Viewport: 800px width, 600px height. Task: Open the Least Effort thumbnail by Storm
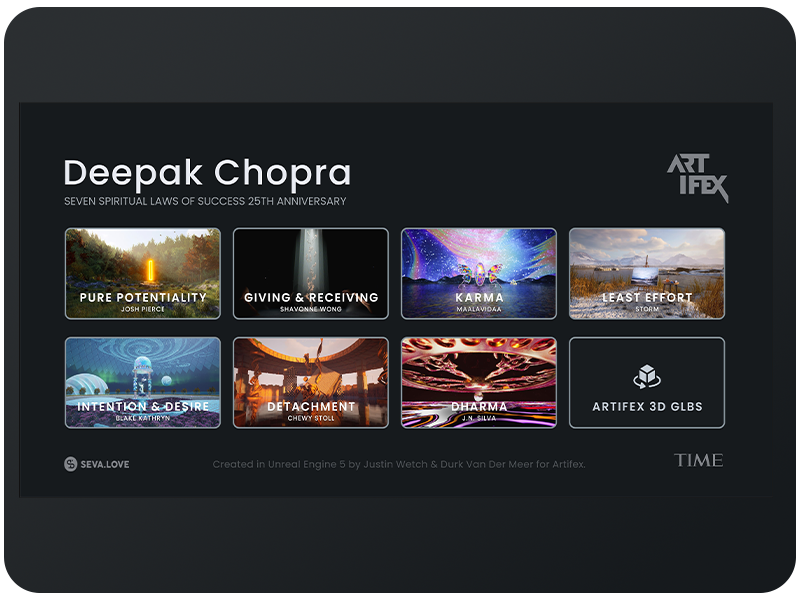[x=647, y=273]
